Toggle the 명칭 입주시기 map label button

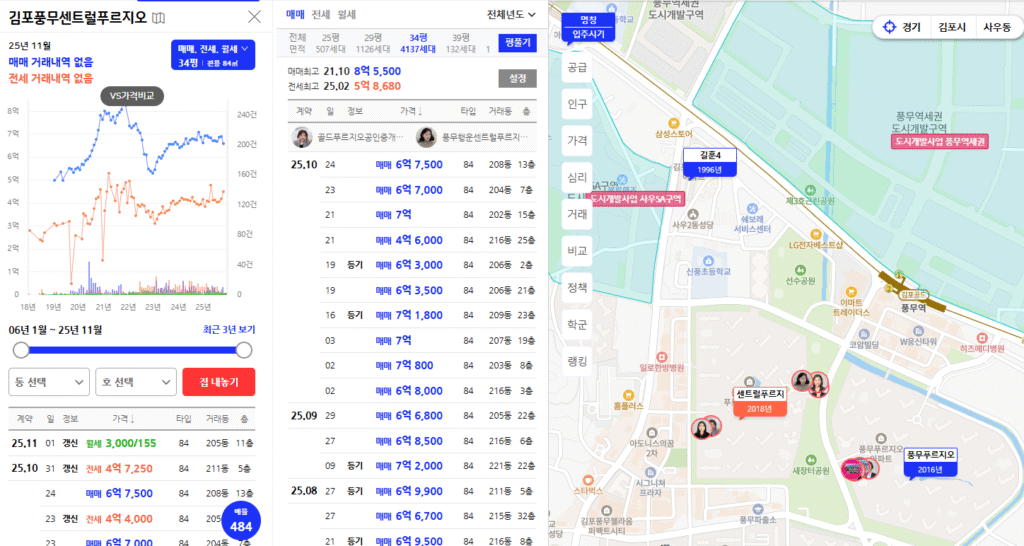click(588, 27)
